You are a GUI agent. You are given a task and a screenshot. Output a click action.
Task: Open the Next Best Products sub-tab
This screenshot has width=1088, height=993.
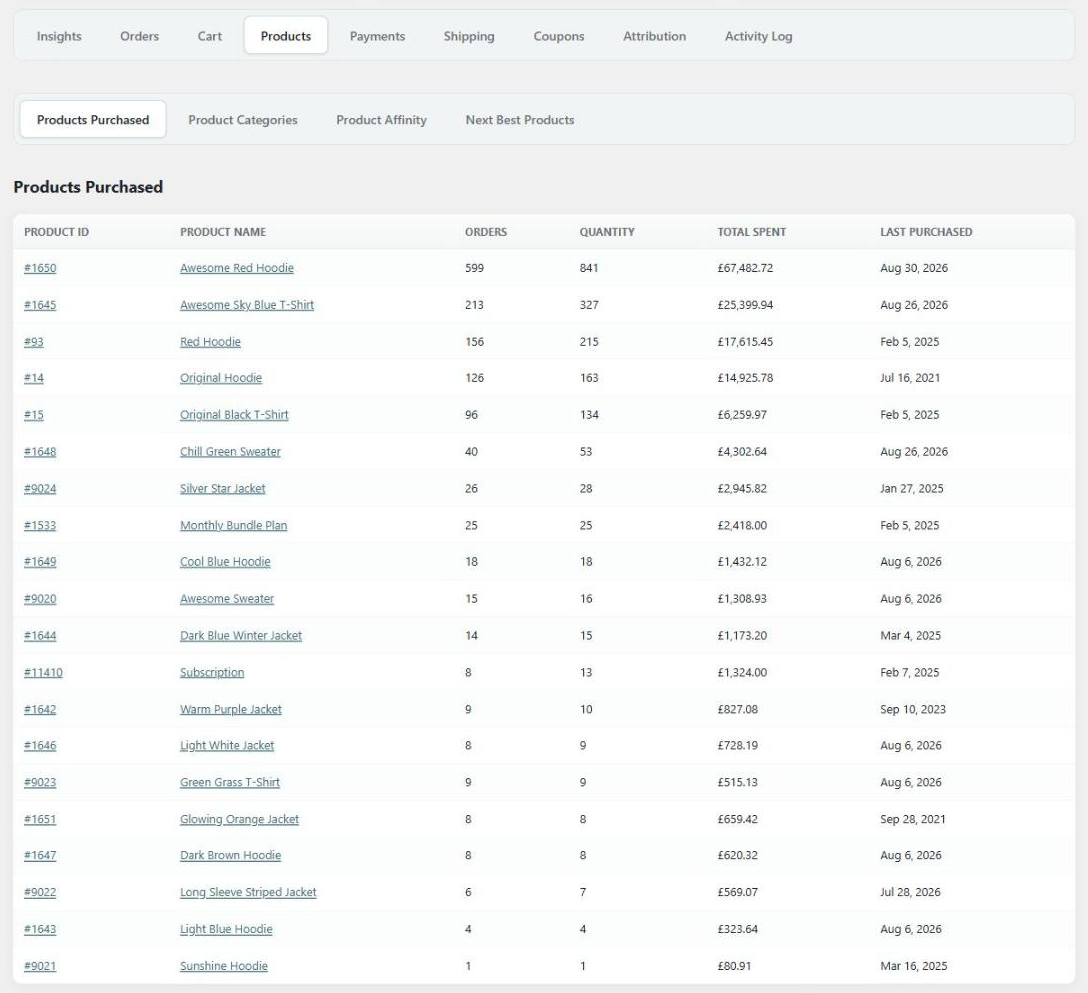pyautogui.click(x=520, y=119)
